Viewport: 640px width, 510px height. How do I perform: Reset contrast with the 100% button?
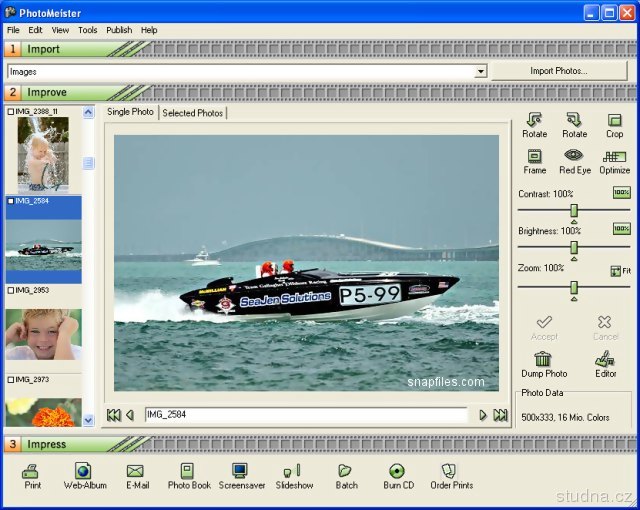(x=621, y=193)
